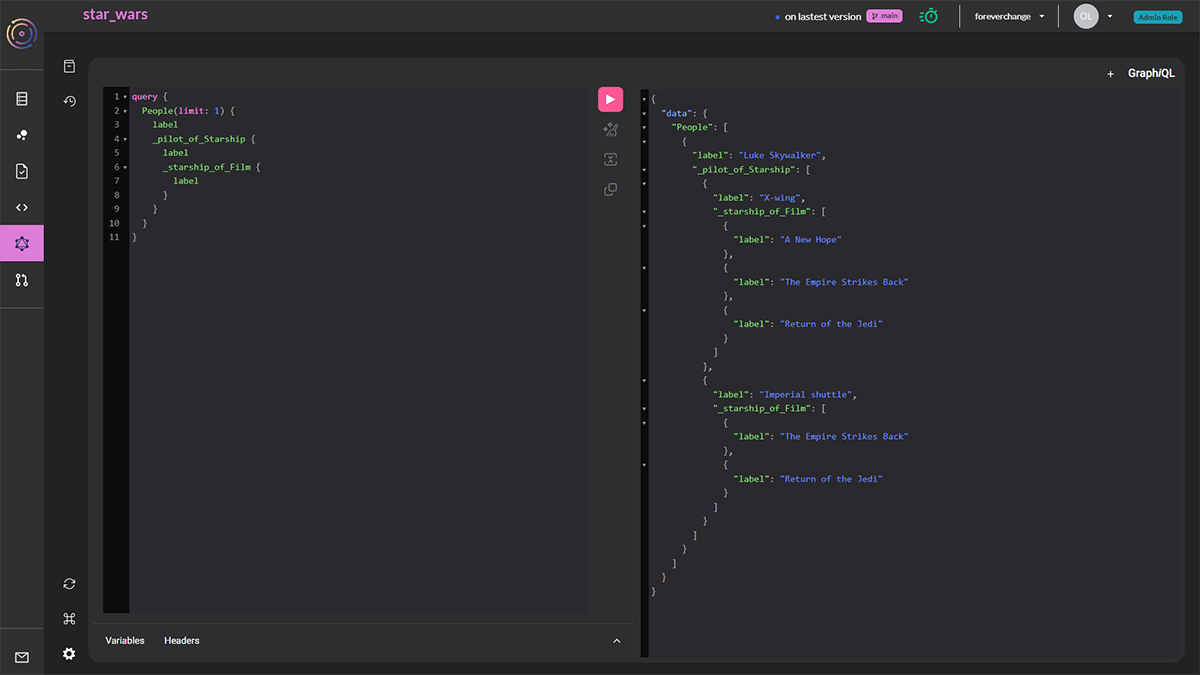This screenshot has height=675, width=1200.
Task: Prettify the query using the brush icon
Action: click(610, 128)
